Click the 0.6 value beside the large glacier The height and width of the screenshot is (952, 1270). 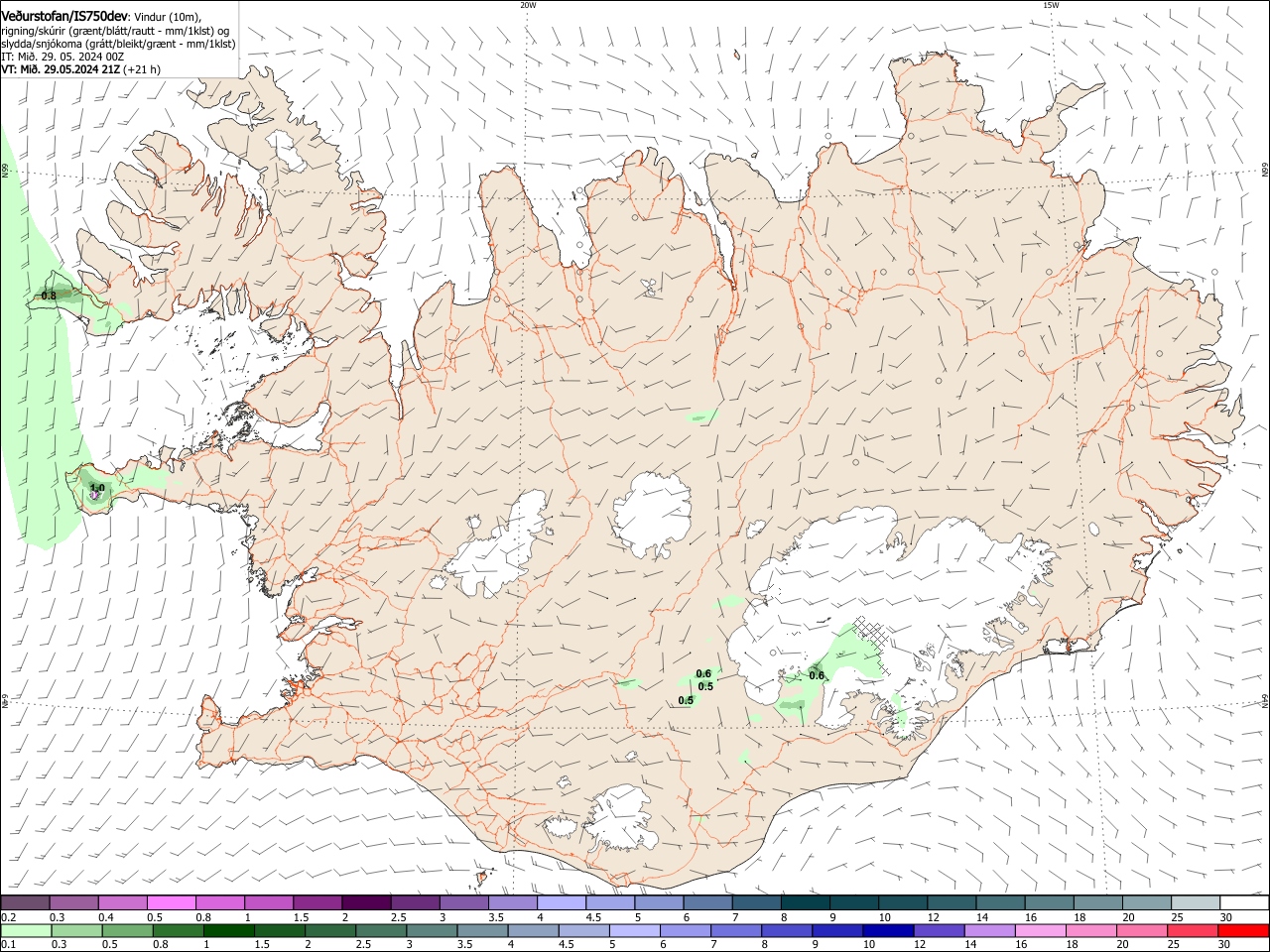pos(817,675)
